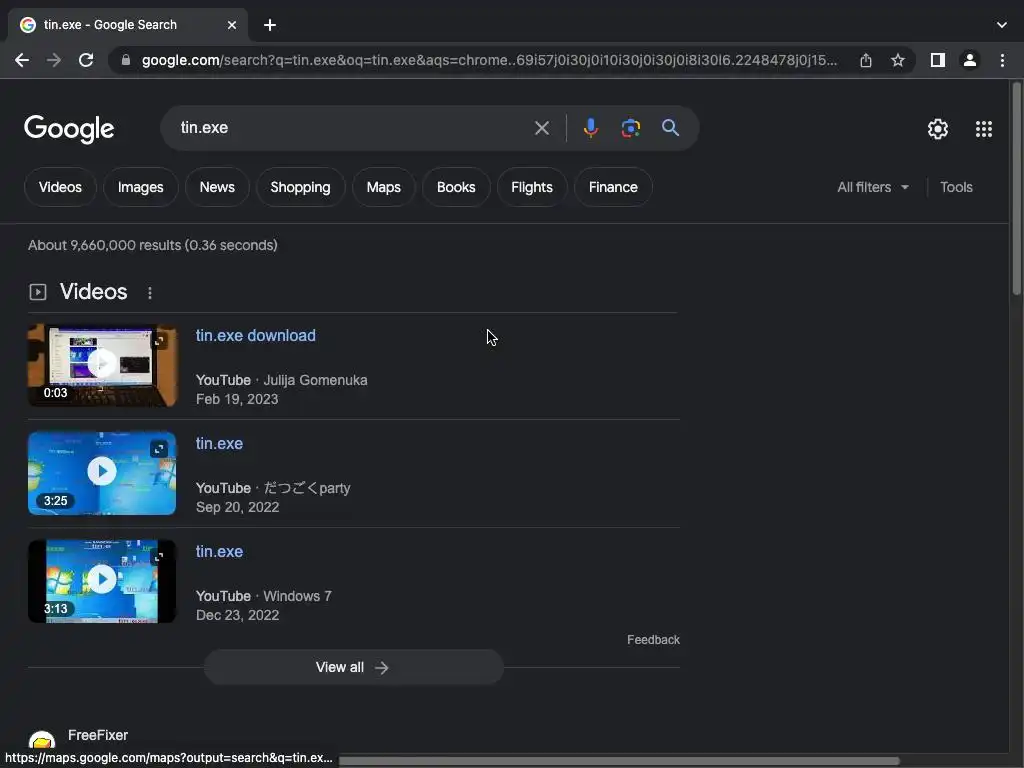Play the 3:25 tin.exe video thumbnail

(x=102, y=473)
